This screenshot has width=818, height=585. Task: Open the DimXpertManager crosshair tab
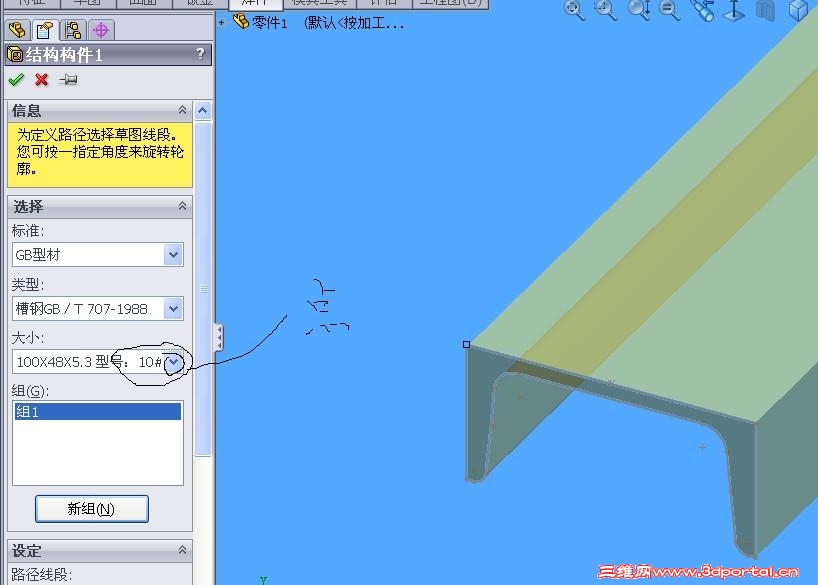tap(101, 30)
